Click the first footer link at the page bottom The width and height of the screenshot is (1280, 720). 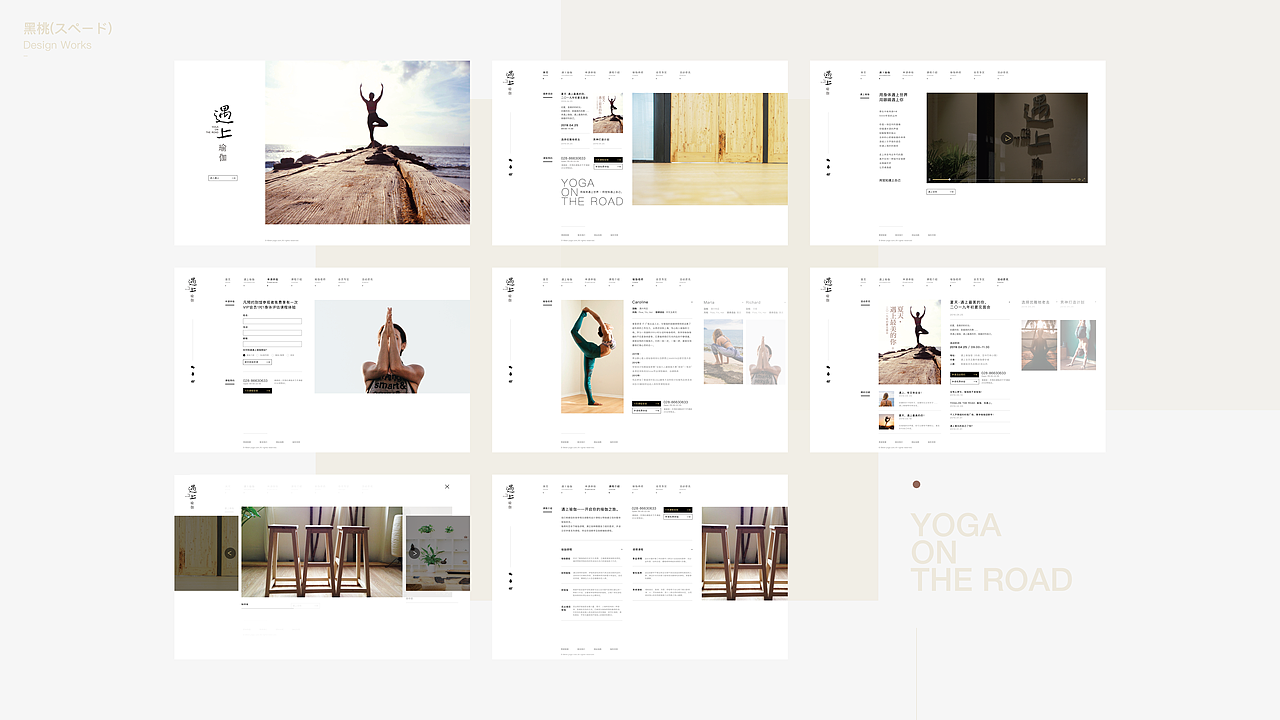pos(247,440)
